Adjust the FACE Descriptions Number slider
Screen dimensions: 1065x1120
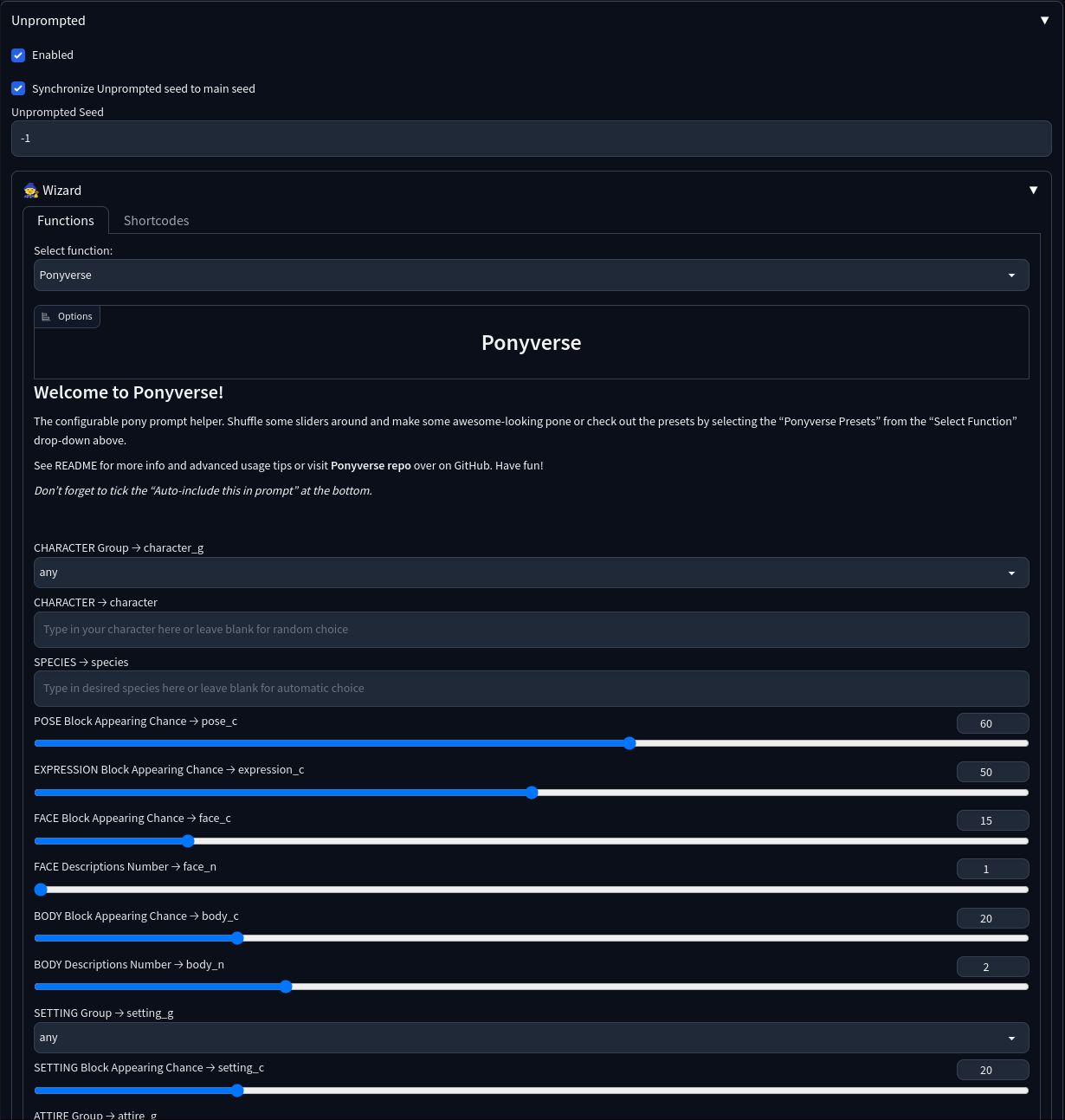click(532, 890)
